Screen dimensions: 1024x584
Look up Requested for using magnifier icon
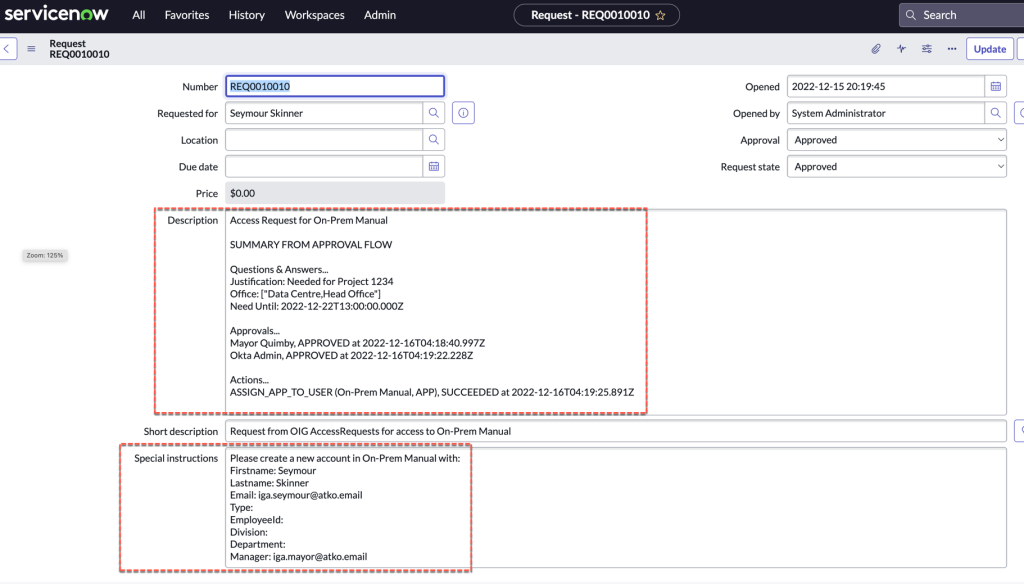click(x=434, y=113)
